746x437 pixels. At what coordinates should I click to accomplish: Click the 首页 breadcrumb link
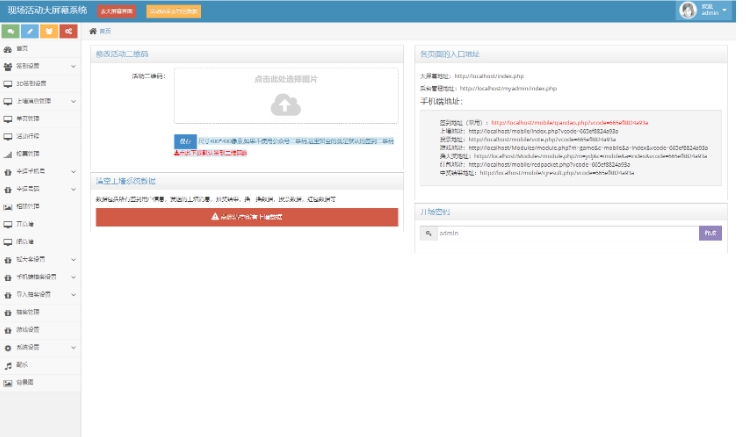coord(105,31)
